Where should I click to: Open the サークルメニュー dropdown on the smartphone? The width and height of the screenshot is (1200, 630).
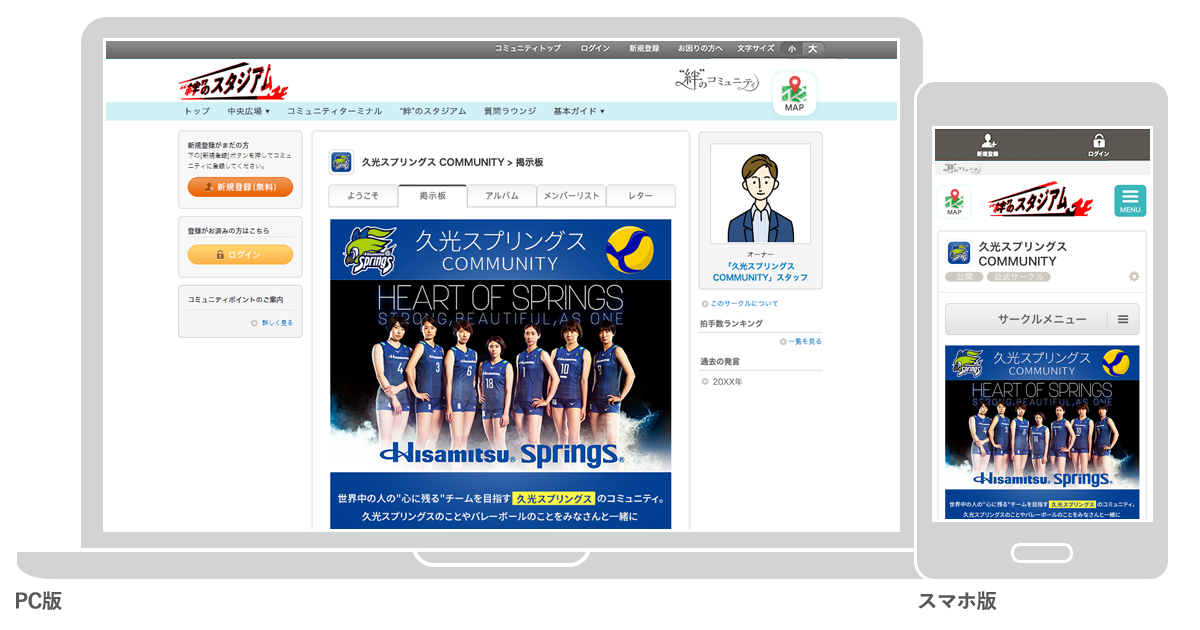(x=1042, y=319)
